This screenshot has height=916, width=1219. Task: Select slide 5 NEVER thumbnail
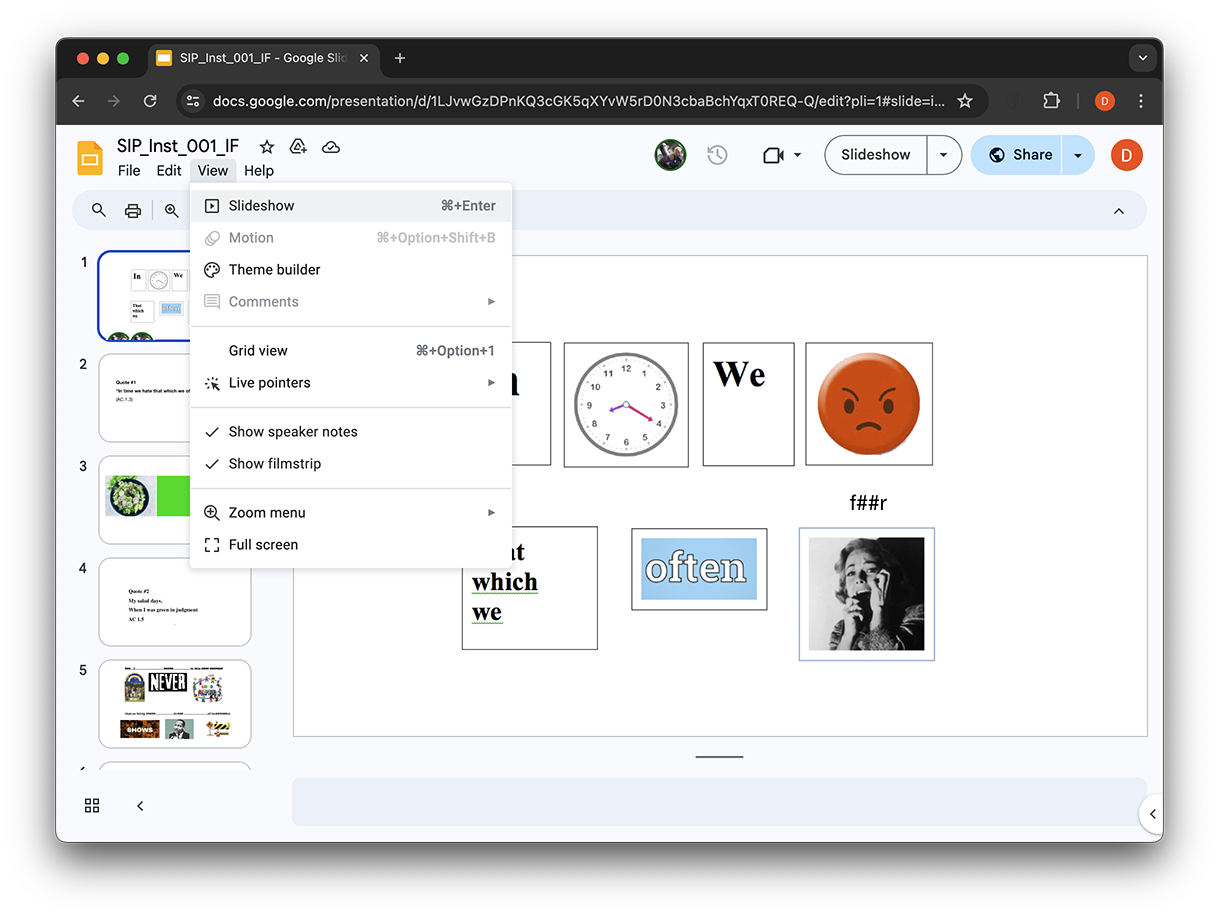click(x=175, y=704)
